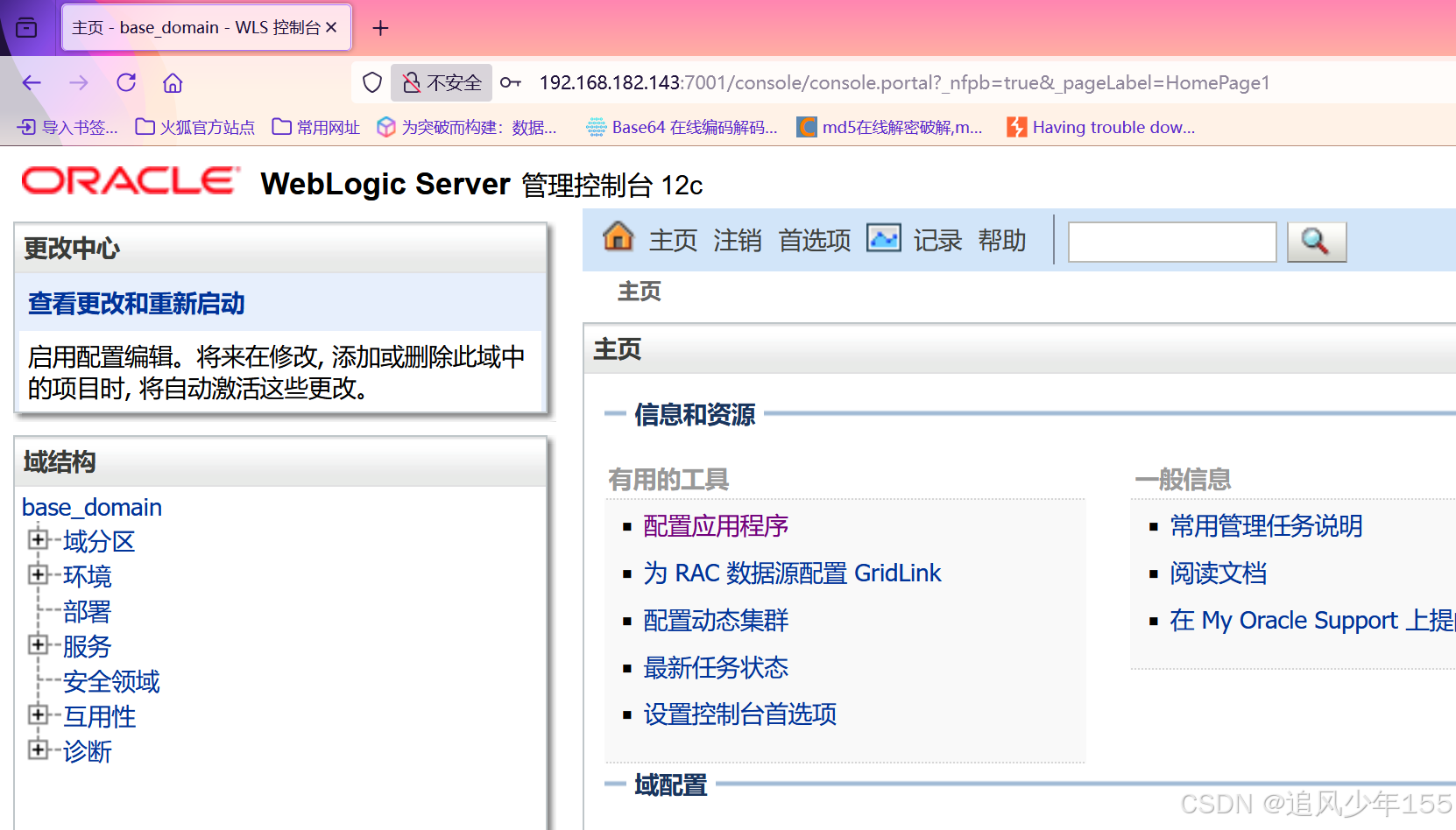The height and width of the screenshot is (830, 1456).
Task: Open 最新任务状态 link
Action: 716,668
